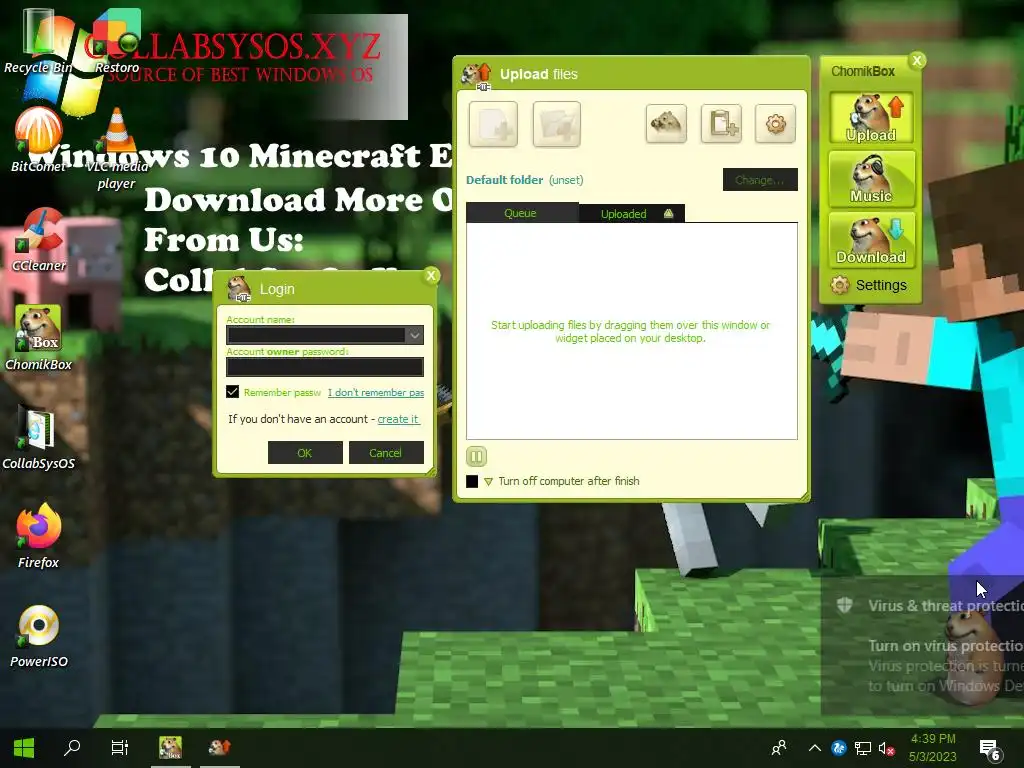The height and width of the screenshot is (768, 1024).
Task: Open gear settings icon in Upload window
Action: 775,123
